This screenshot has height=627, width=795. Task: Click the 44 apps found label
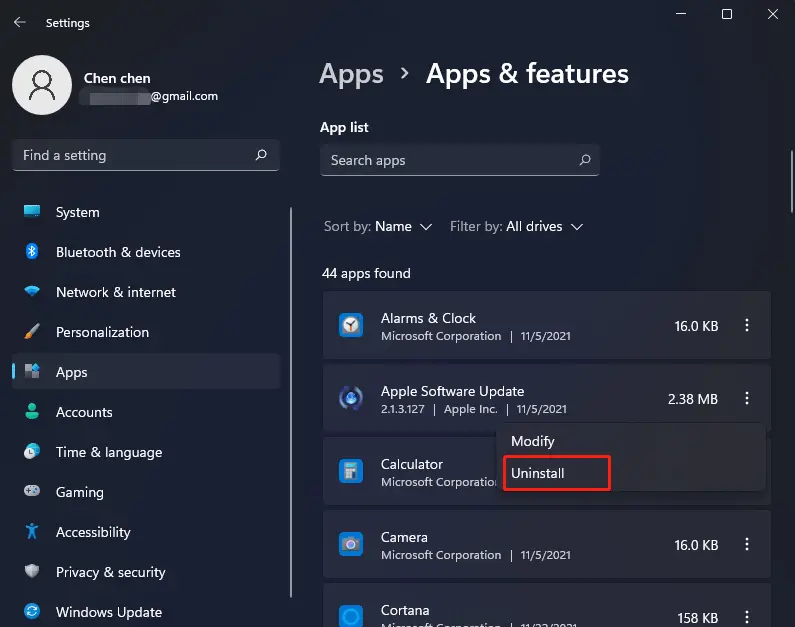click(367, 273)
